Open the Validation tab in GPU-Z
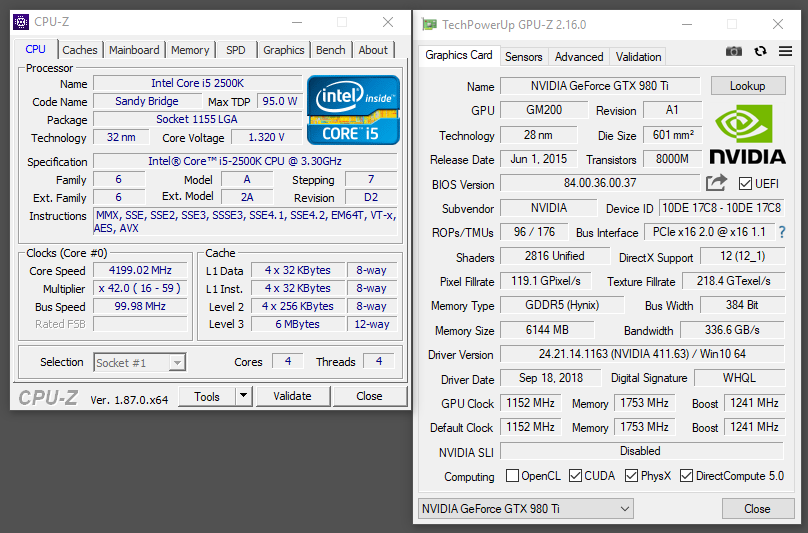Image resolution: width=808 pixels, height=533 pixels. point(638,57)
